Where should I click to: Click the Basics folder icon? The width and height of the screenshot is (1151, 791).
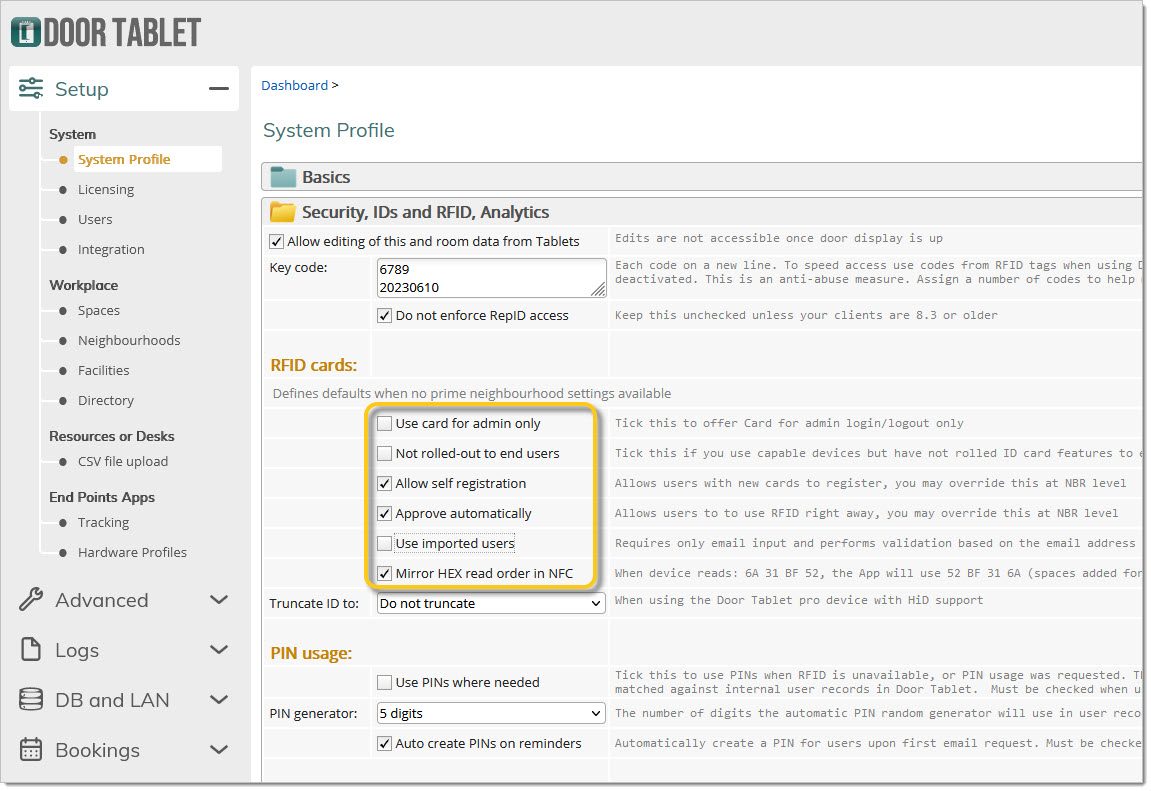(284, 177)
